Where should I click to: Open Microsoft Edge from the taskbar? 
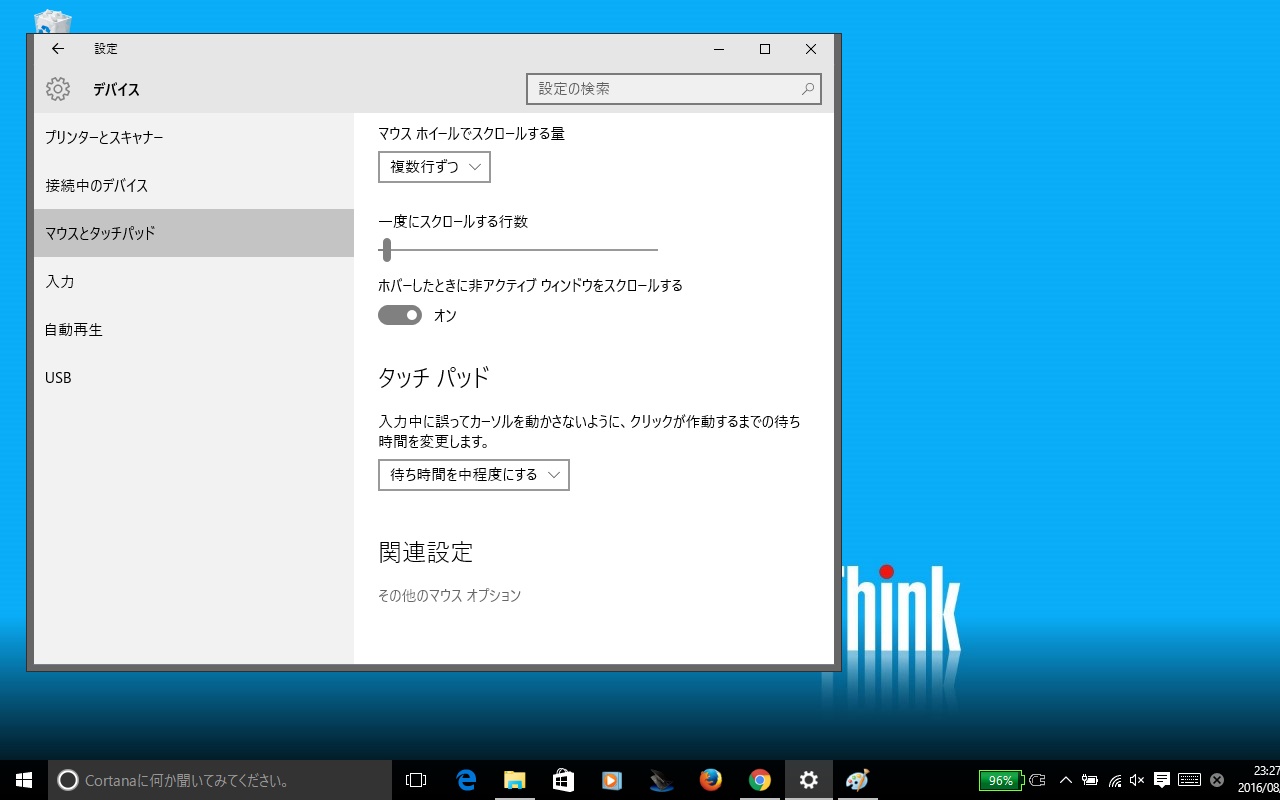(x=465, y=780)
